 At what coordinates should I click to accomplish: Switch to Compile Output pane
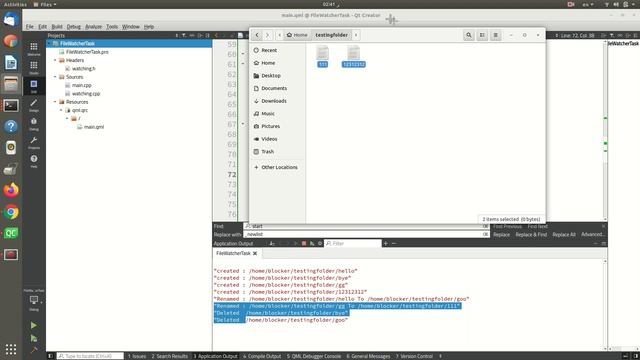(262, 356)
